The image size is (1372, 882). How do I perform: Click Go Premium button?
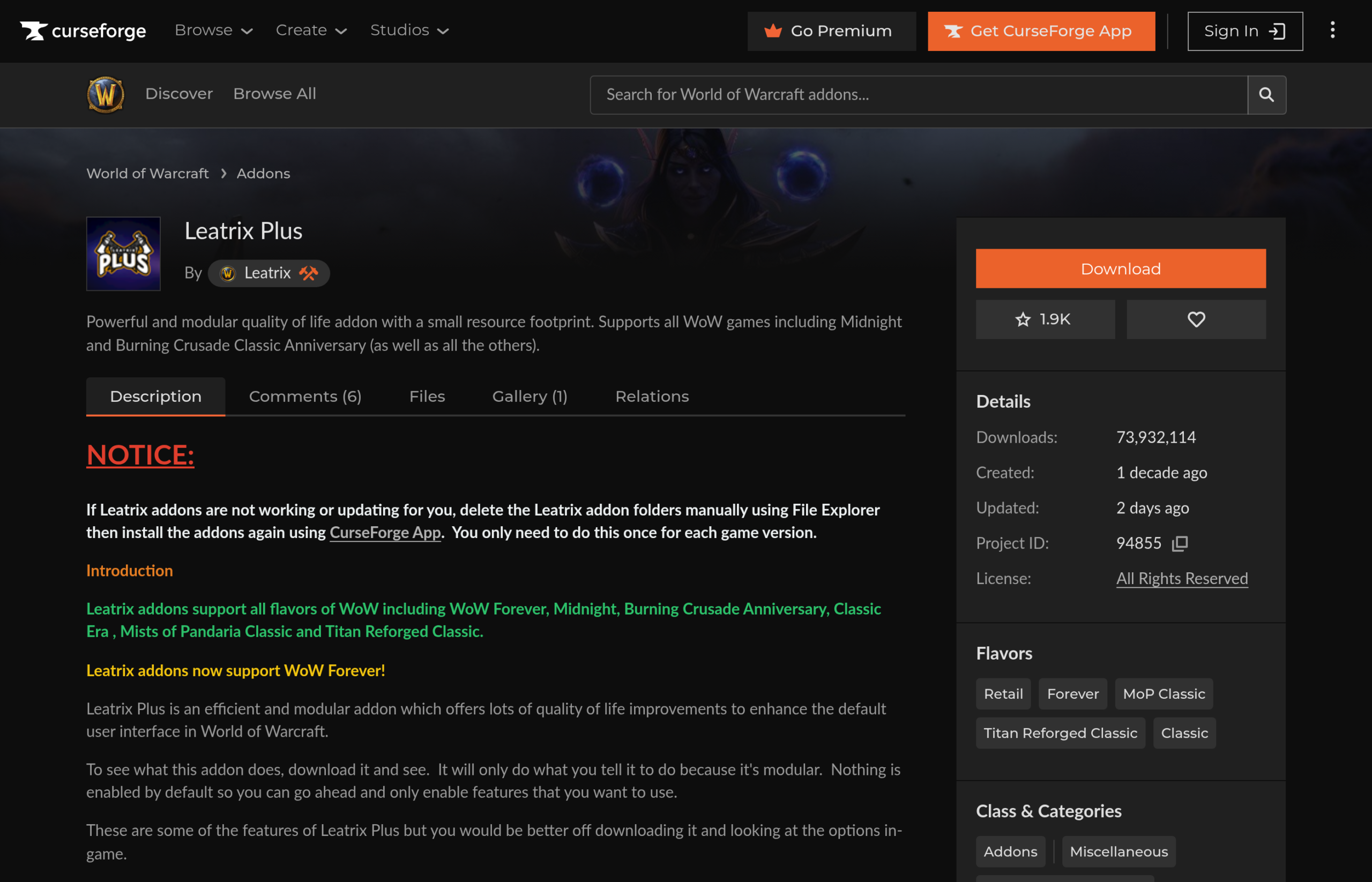[x=832, y=31]
